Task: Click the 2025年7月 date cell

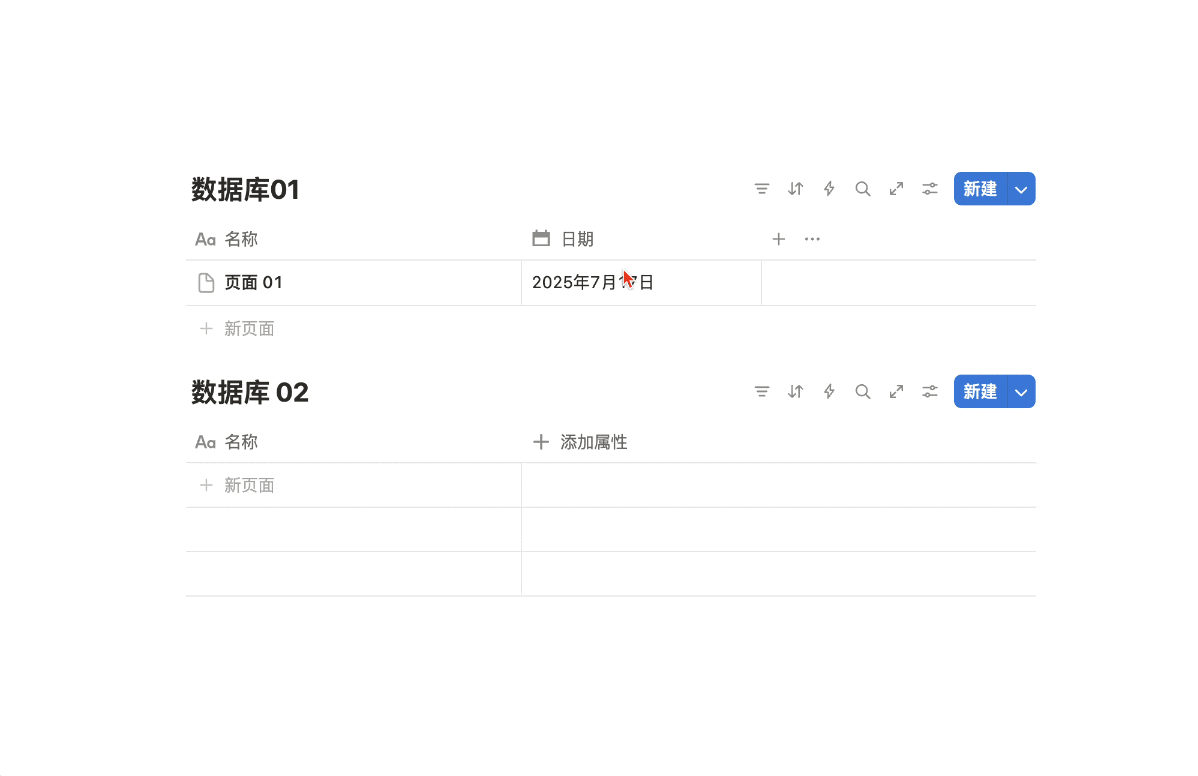Action: tap(642, 283)
